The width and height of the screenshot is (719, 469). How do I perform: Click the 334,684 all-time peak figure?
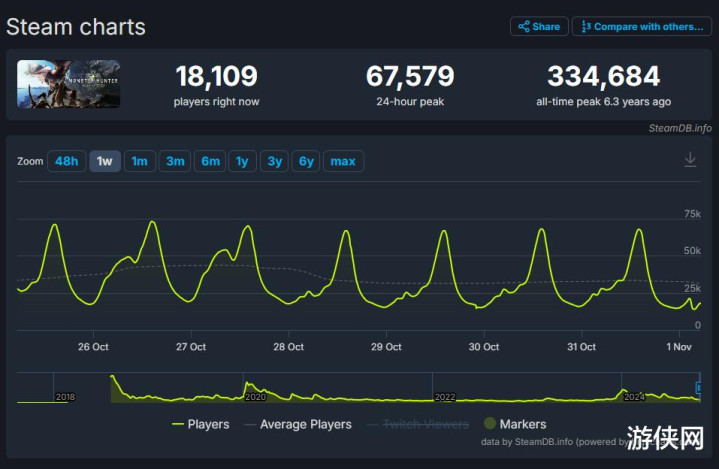(603, 76)
